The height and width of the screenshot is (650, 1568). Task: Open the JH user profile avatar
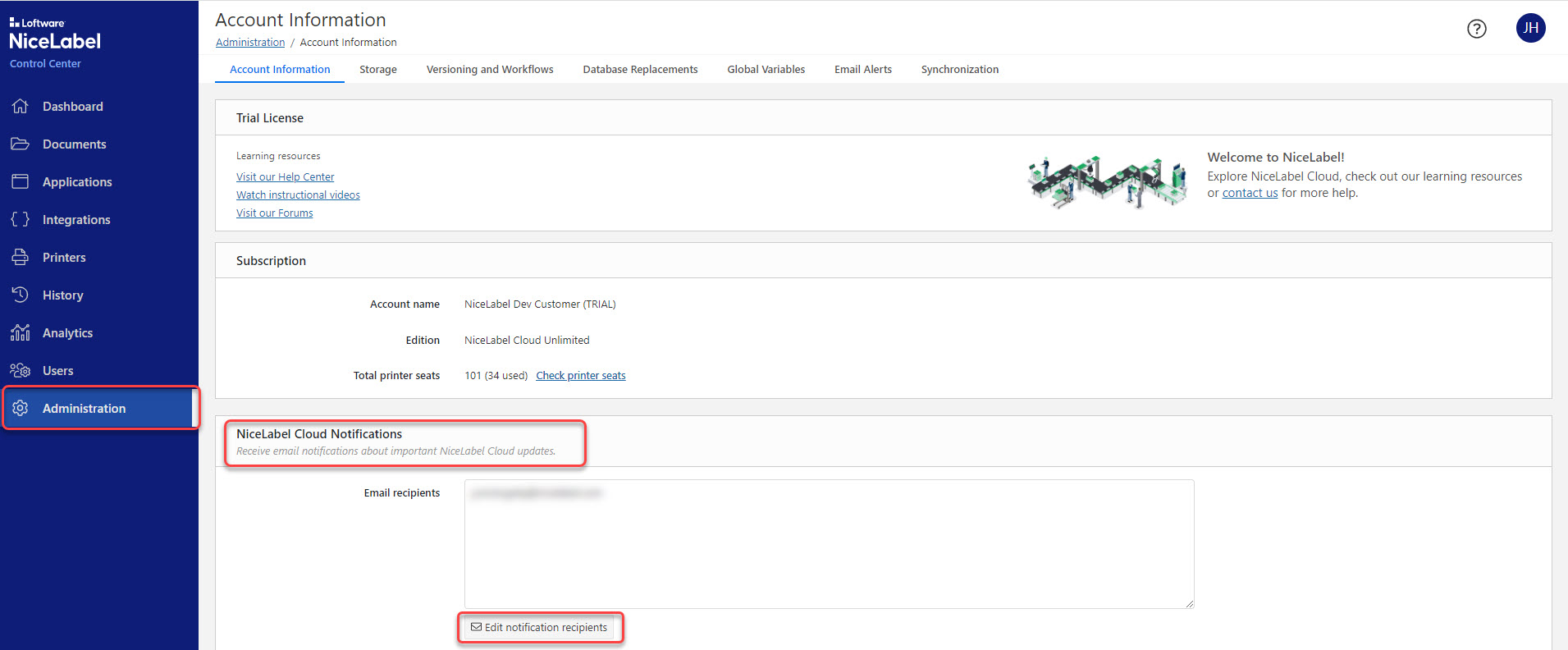(x=1530, y=28)
